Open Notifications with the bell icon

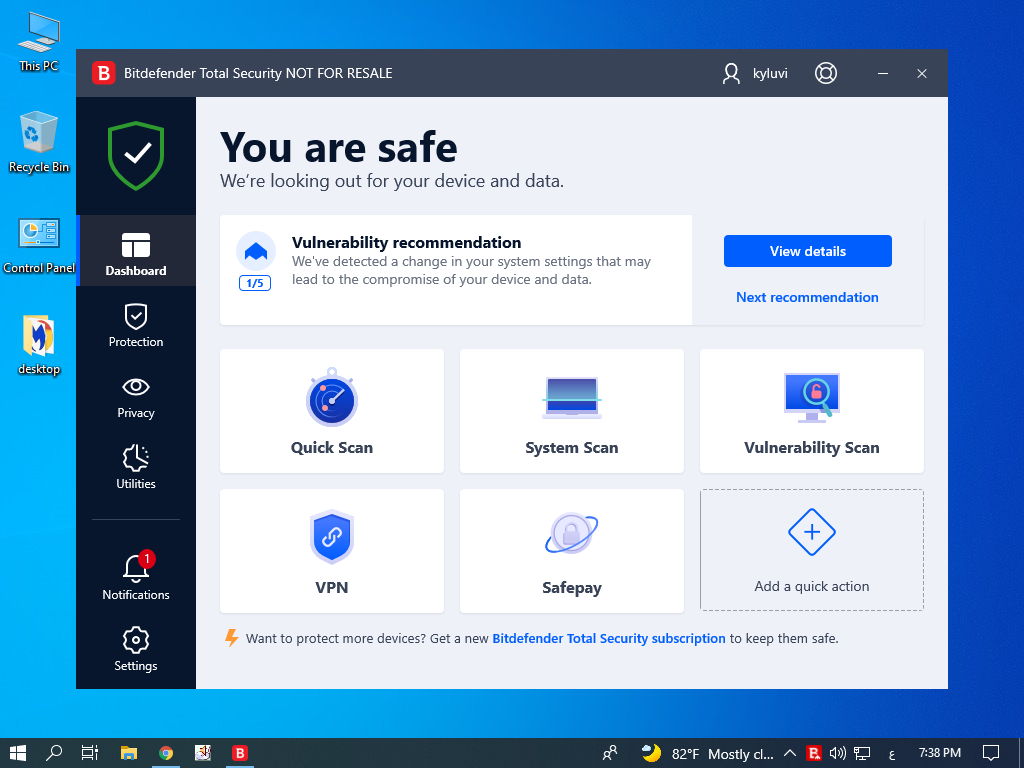136,577
